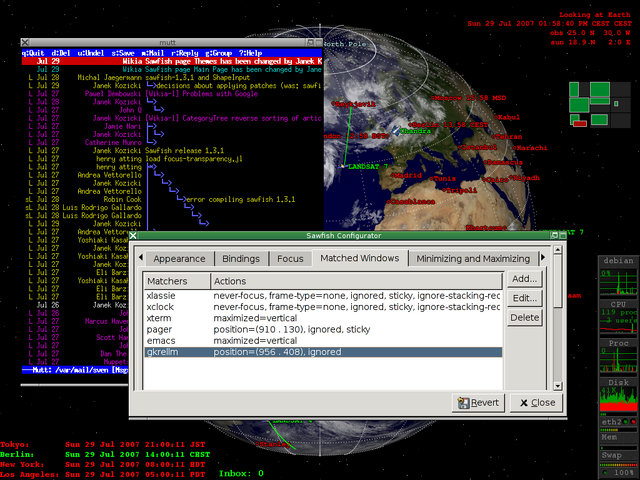Screen dimensions: 640x480
Task: Select the henry atting load focus-transparency.jl message
Action: point(172,159)
